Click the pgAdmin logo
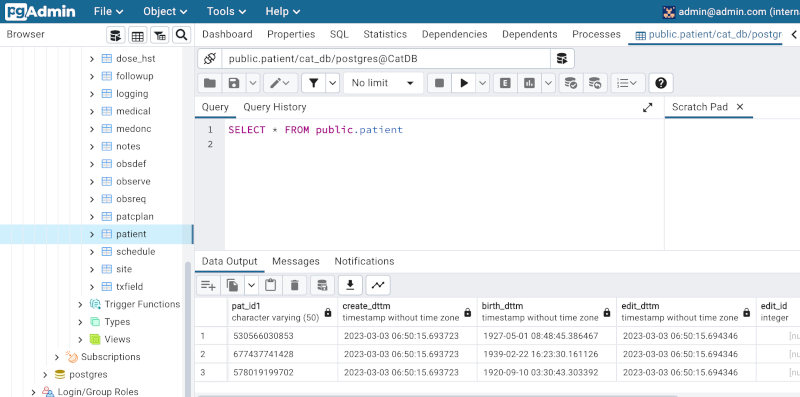 pyautogui.click(x=40, y=12)
